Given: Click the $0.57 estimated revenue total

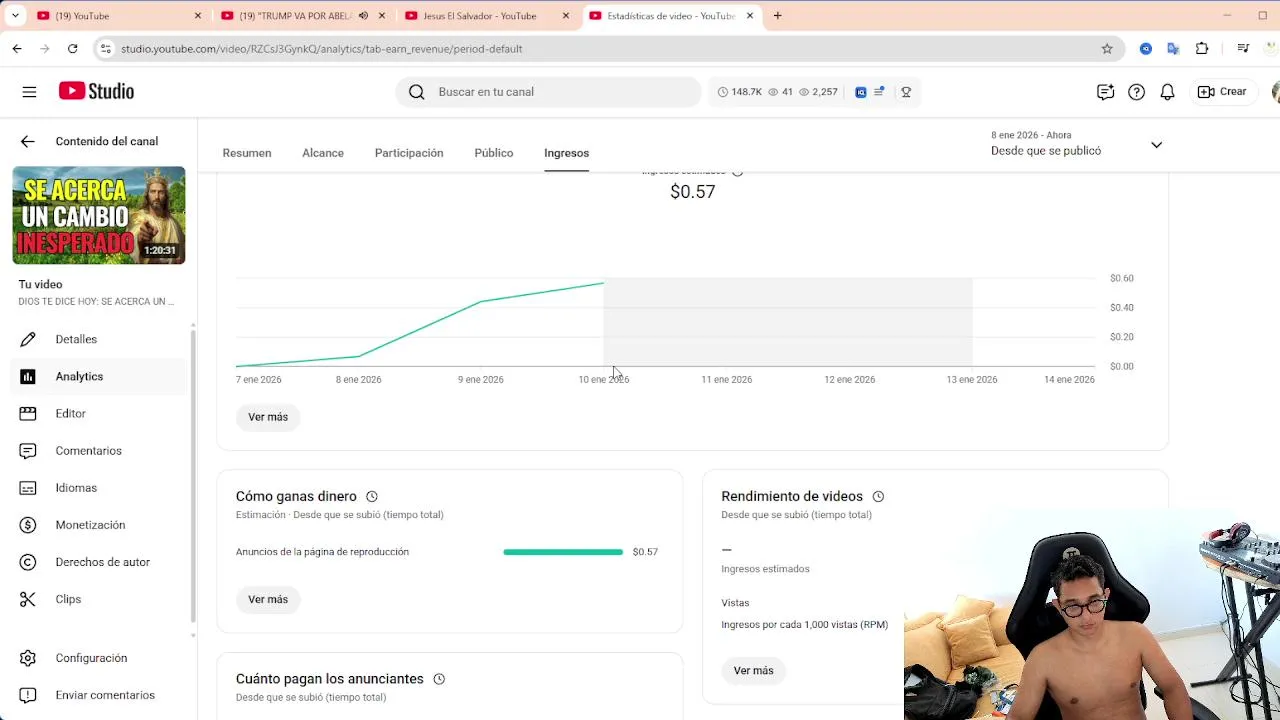Looking at the screenshot, I should click(x=693, y=191).
